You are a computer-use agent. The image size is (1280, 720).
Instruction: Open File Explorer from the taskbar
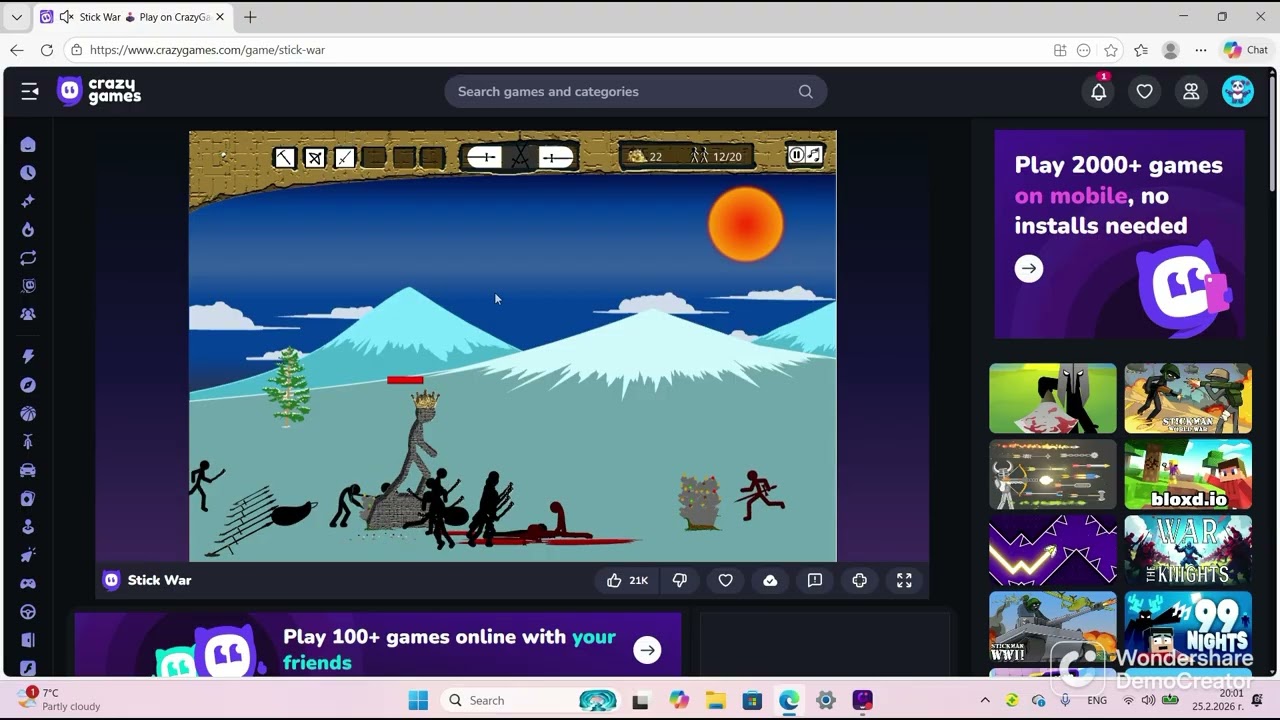715,700
